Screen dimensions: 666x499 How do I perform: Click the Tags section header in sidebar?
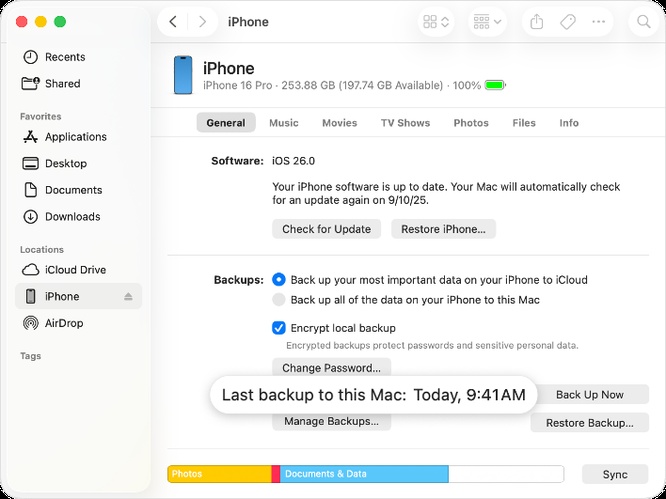click(31, 356)
